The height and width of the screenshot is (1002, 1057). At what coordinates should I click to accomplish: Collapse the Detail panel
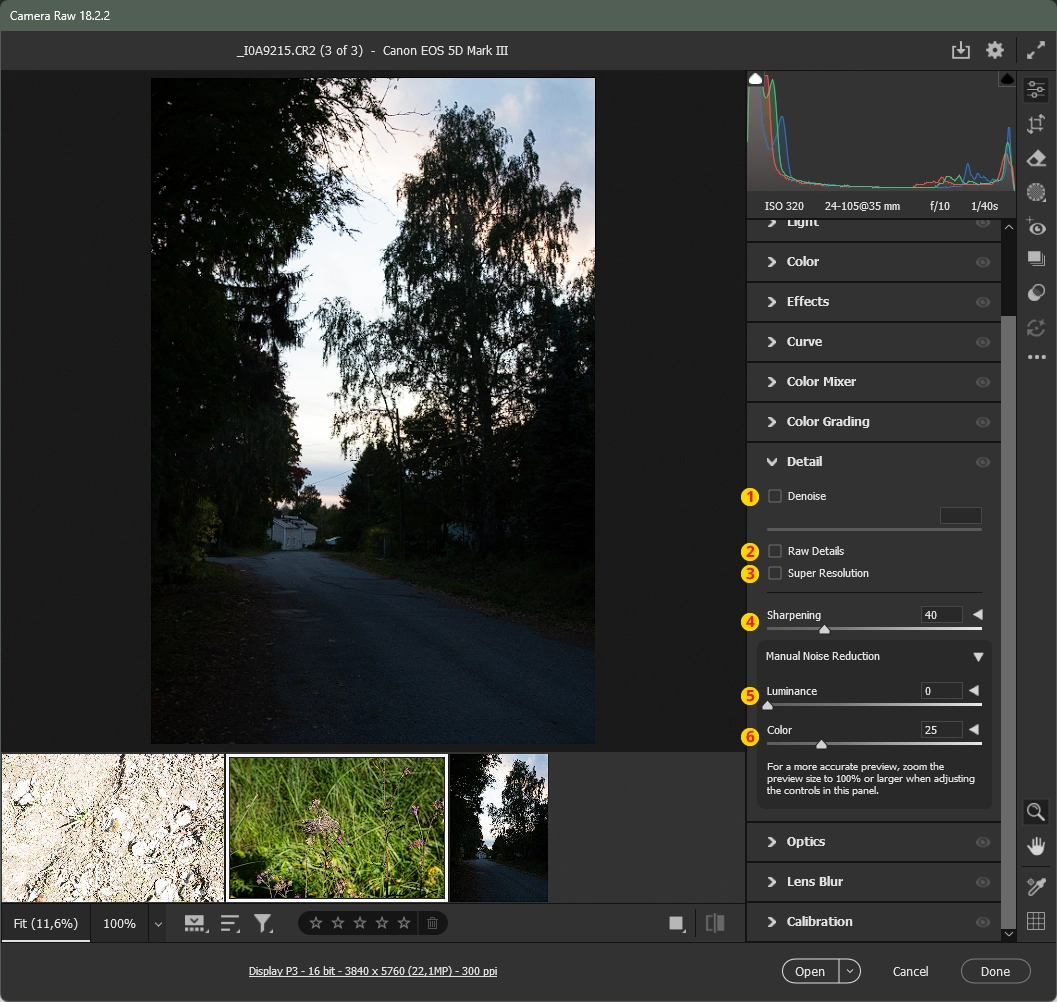pyautogui.click(x=804, y=462)
